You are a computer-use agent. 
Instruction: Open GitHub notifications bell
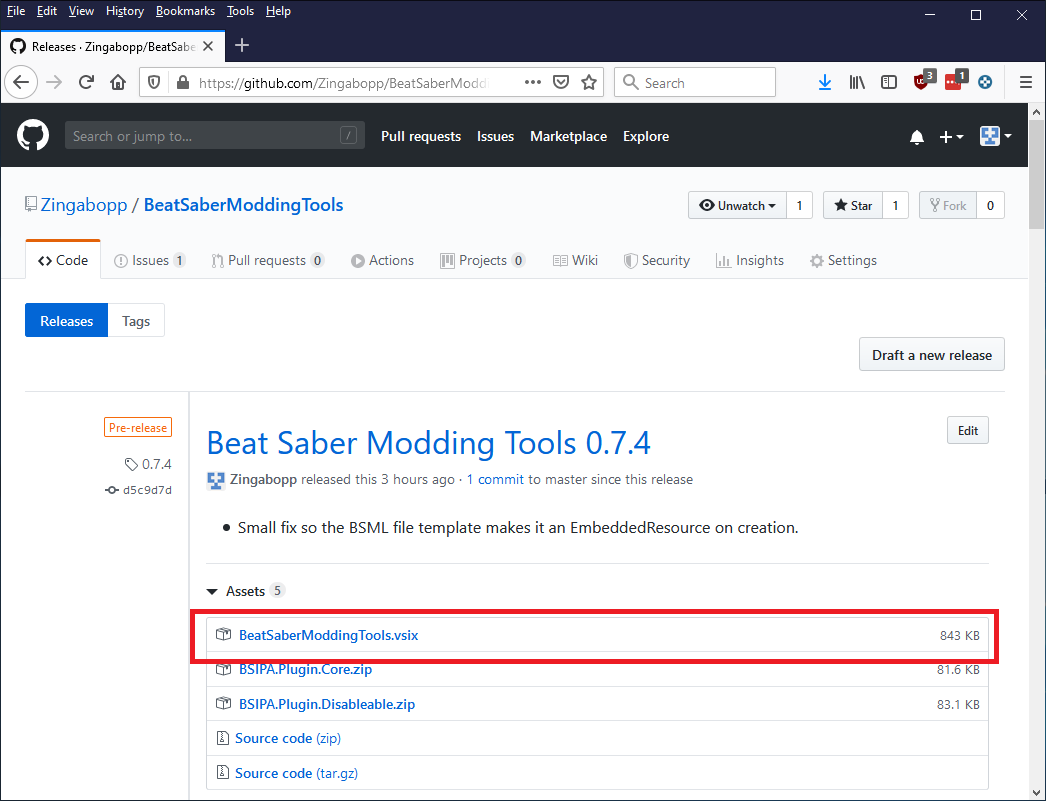[x=917, y=137]
